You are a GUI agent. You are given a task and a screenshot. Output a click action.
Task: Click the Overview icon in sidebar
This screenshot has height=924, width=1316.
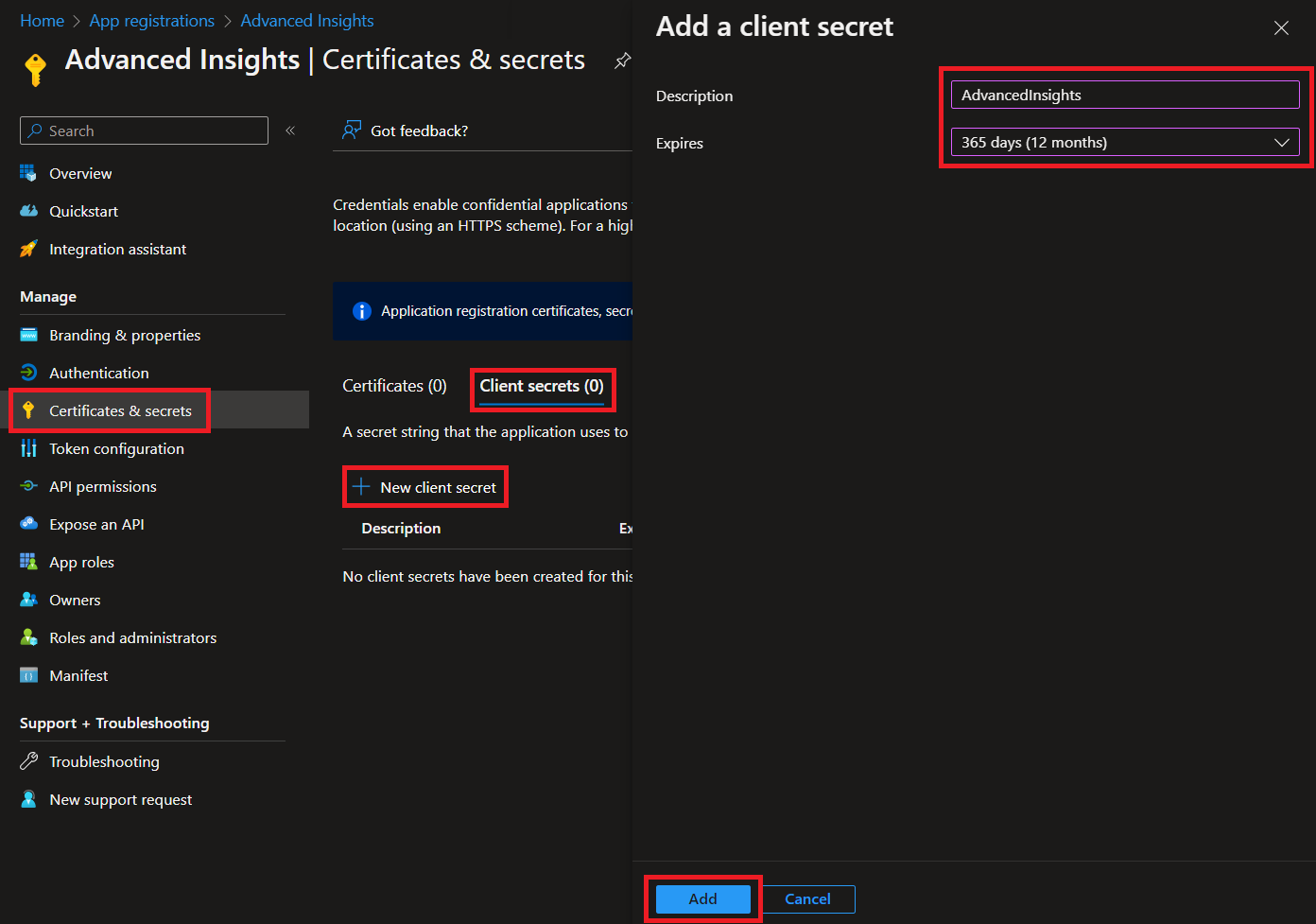click(28, 173)
